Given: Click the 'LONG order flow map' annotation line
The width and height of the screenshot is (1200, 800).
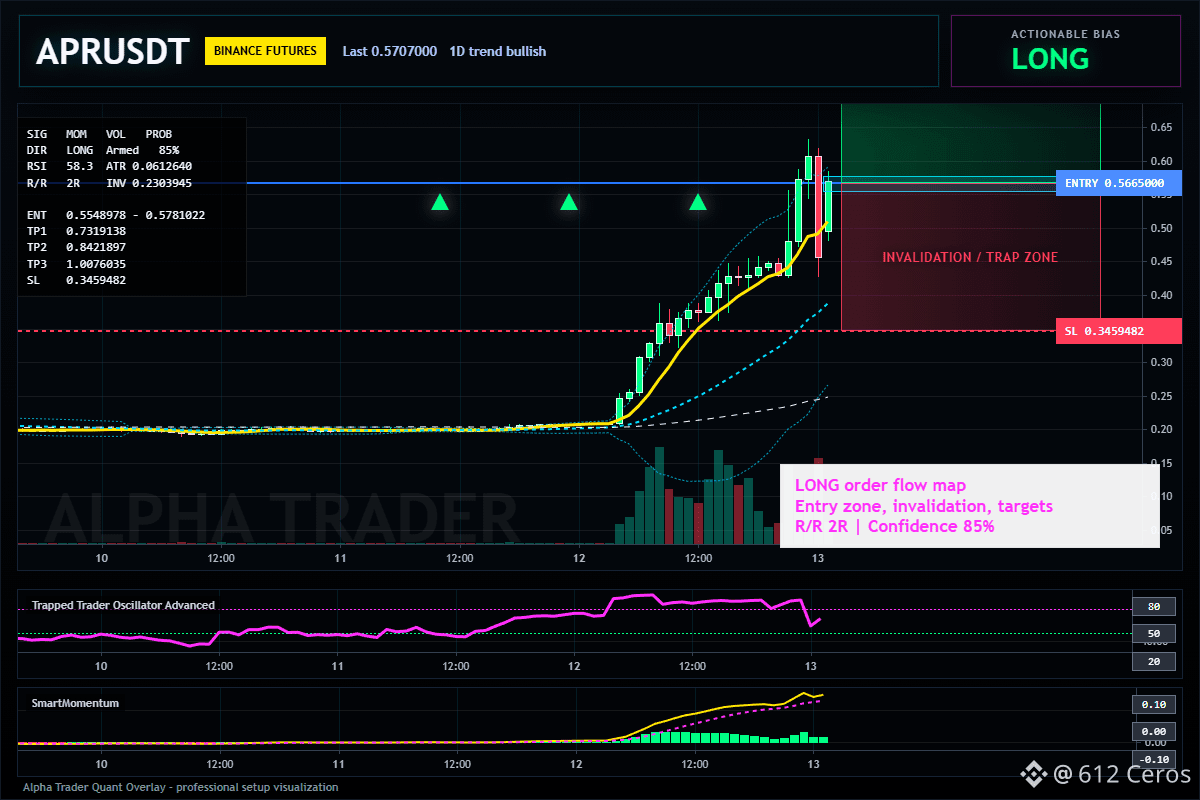Looking at the screenshot, I should point(881,486).
